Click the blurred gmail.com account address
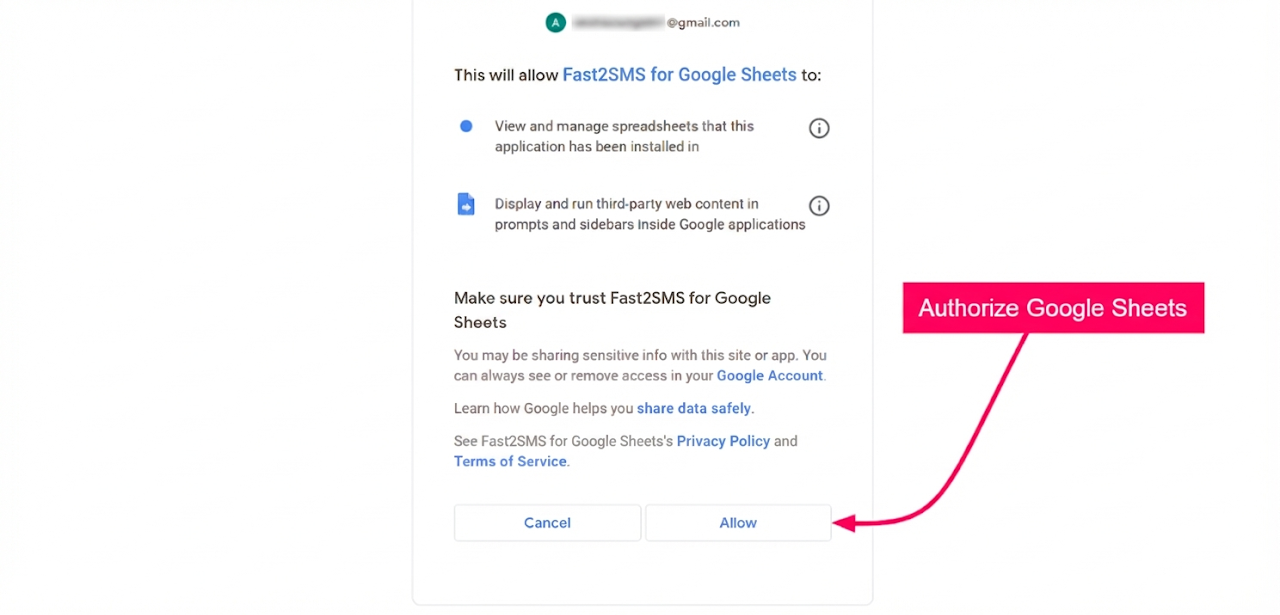 click(x=655, y=22)
